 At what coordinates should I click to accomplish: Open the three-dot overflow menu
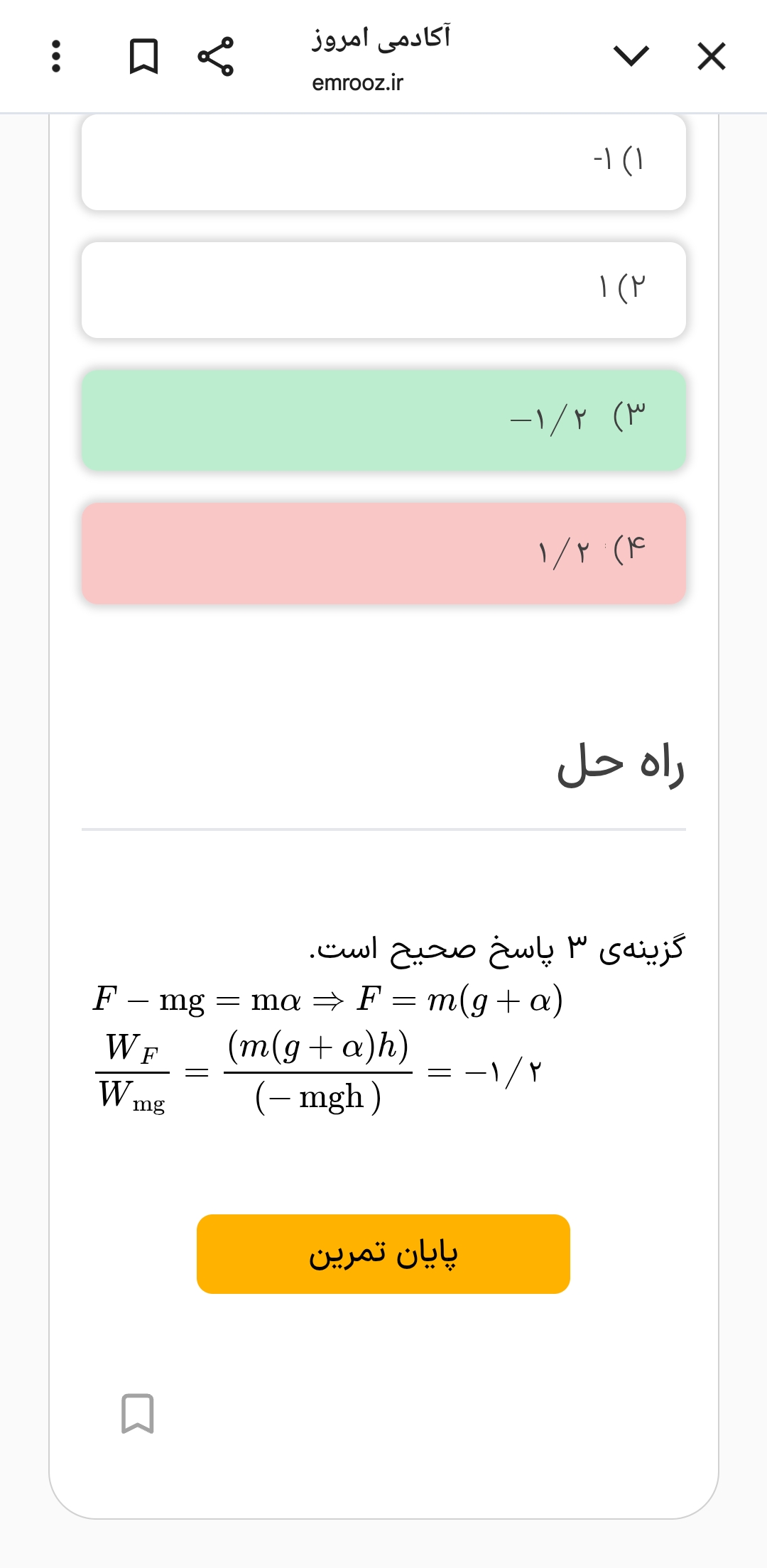[x=56, y=56]
